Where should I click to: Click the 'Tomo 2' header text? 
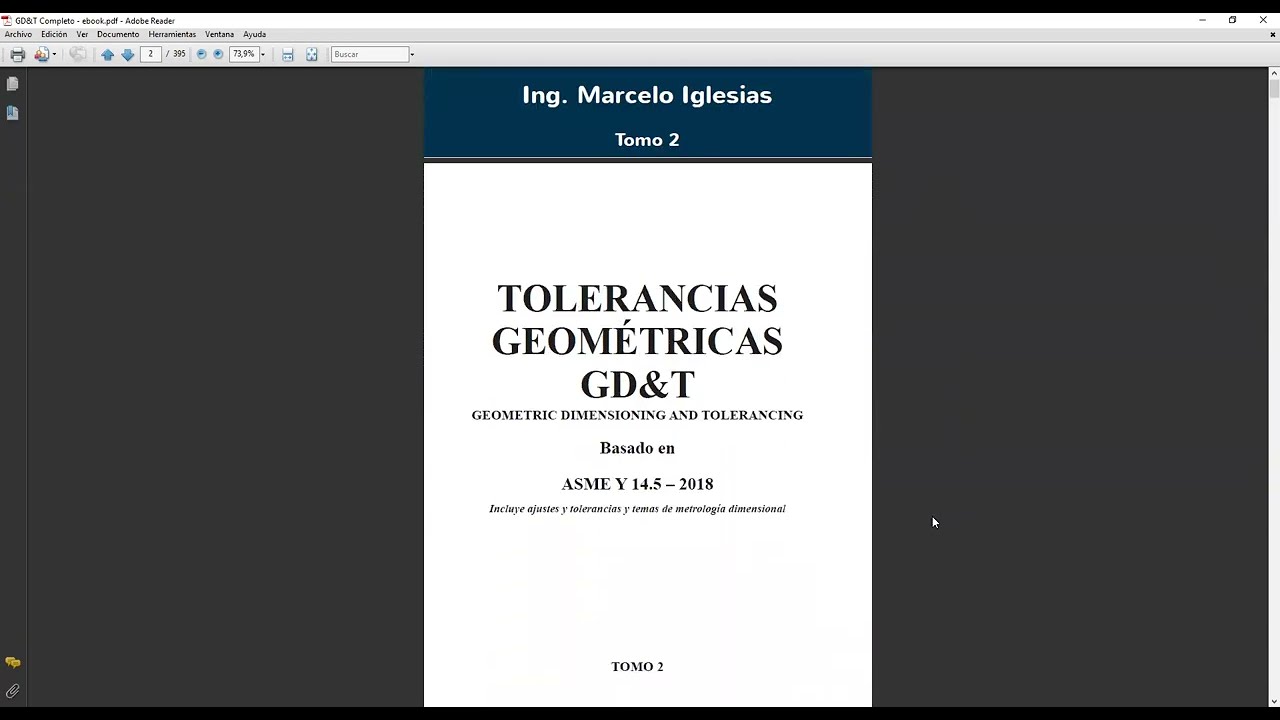tap(647, 140)
